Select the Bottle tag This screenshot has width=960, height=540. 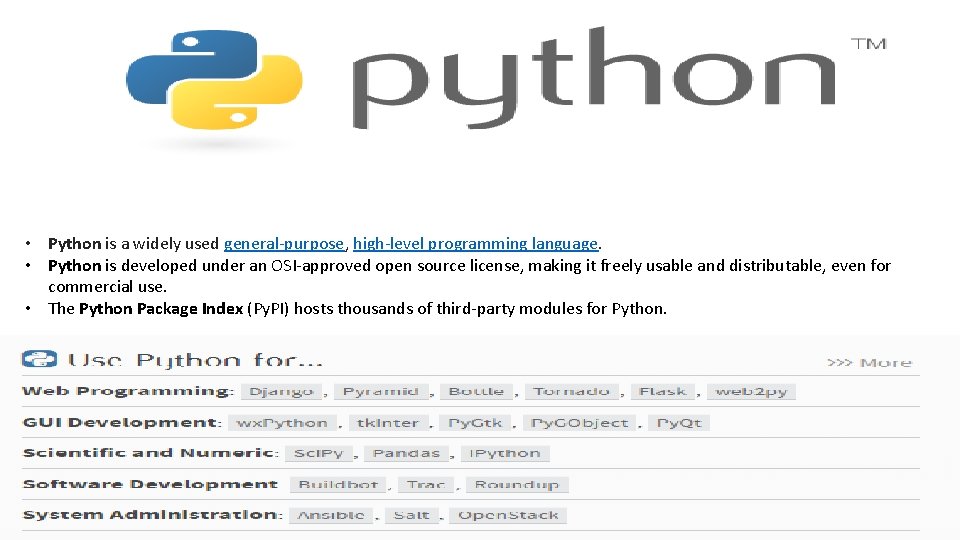[x=476, y=392]
